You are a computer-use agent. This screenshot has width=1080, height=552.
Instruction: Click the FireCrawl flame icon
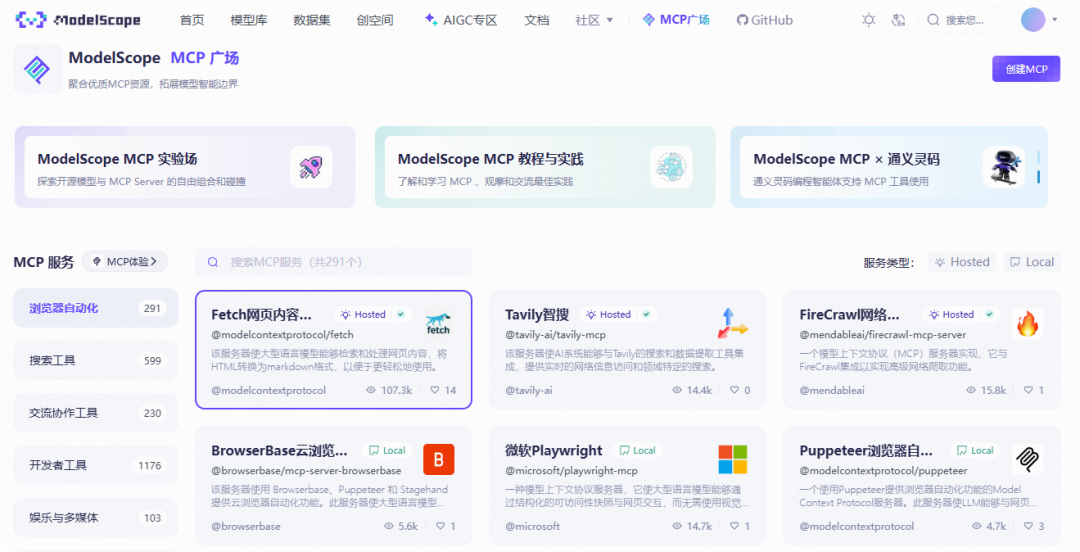coord(1027,323)
